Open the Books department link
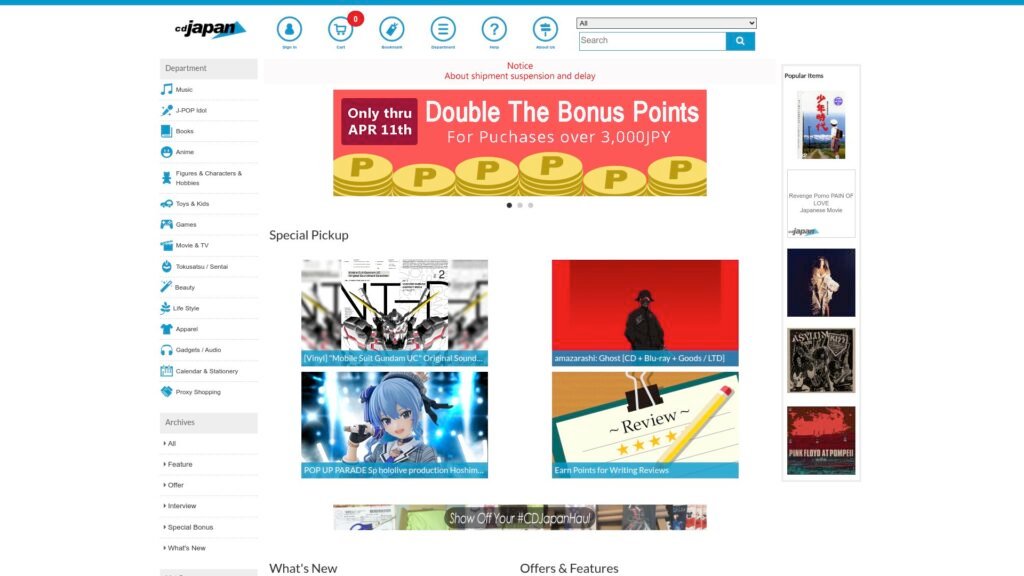Image resolution: width=1024 pixels, height=576 pixels. click(x=185, y=131)
